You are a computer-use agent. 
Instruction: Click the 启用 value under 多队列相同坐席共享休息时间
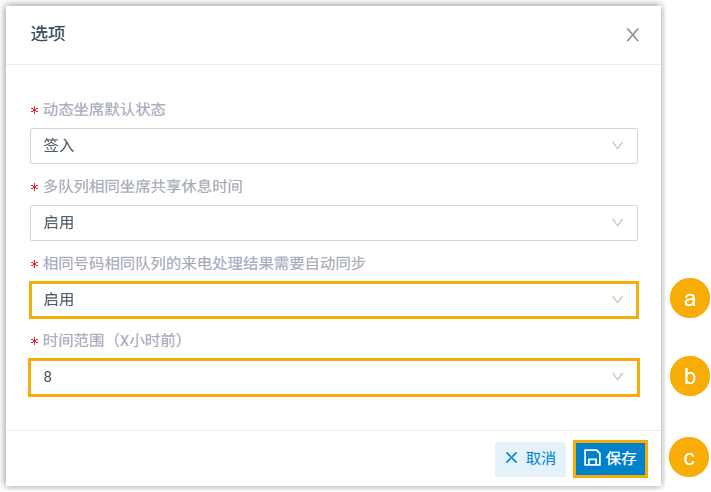(x=59, y=222)
